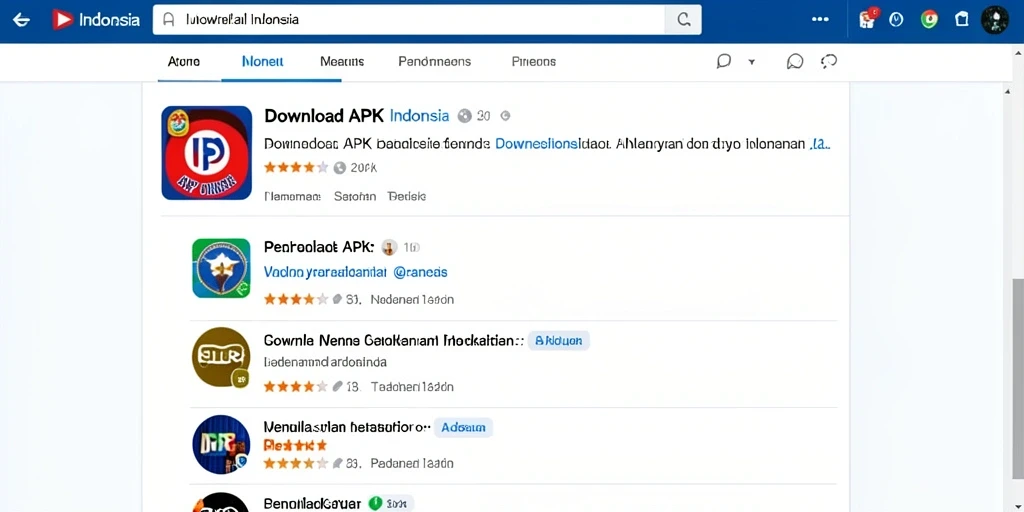
Task: Switch to the Pendnneons tab
Action: (434, 61)
